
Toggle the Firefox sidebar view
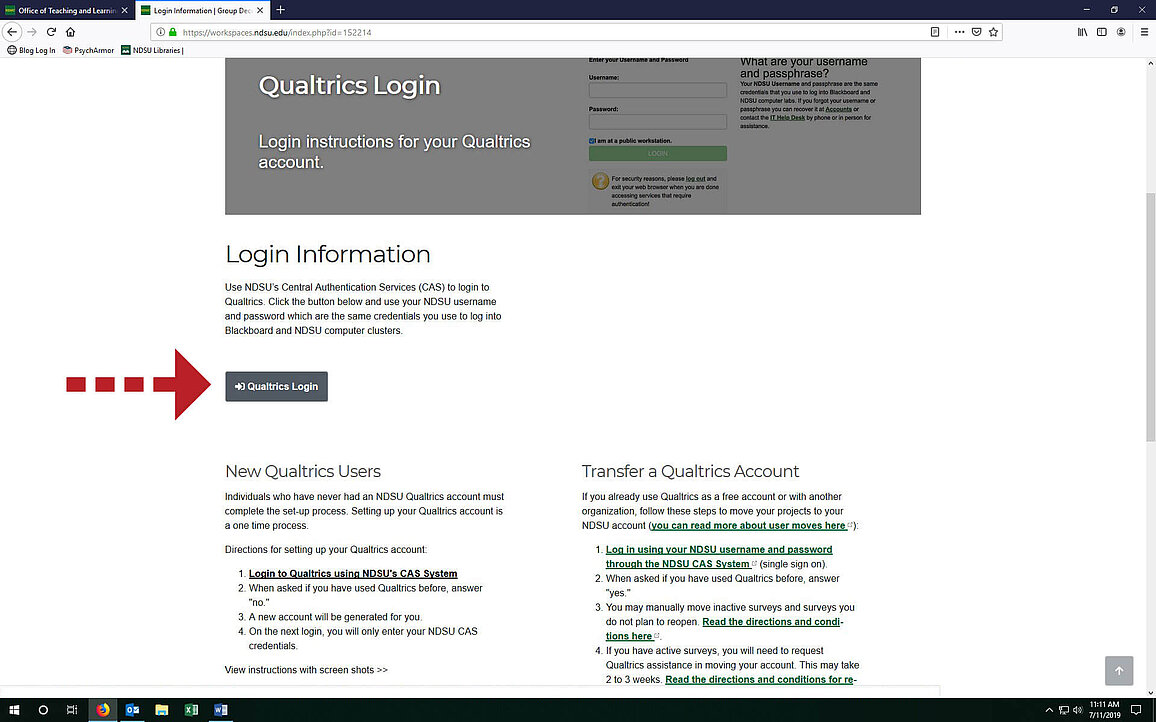click(x=1102, y=32)
